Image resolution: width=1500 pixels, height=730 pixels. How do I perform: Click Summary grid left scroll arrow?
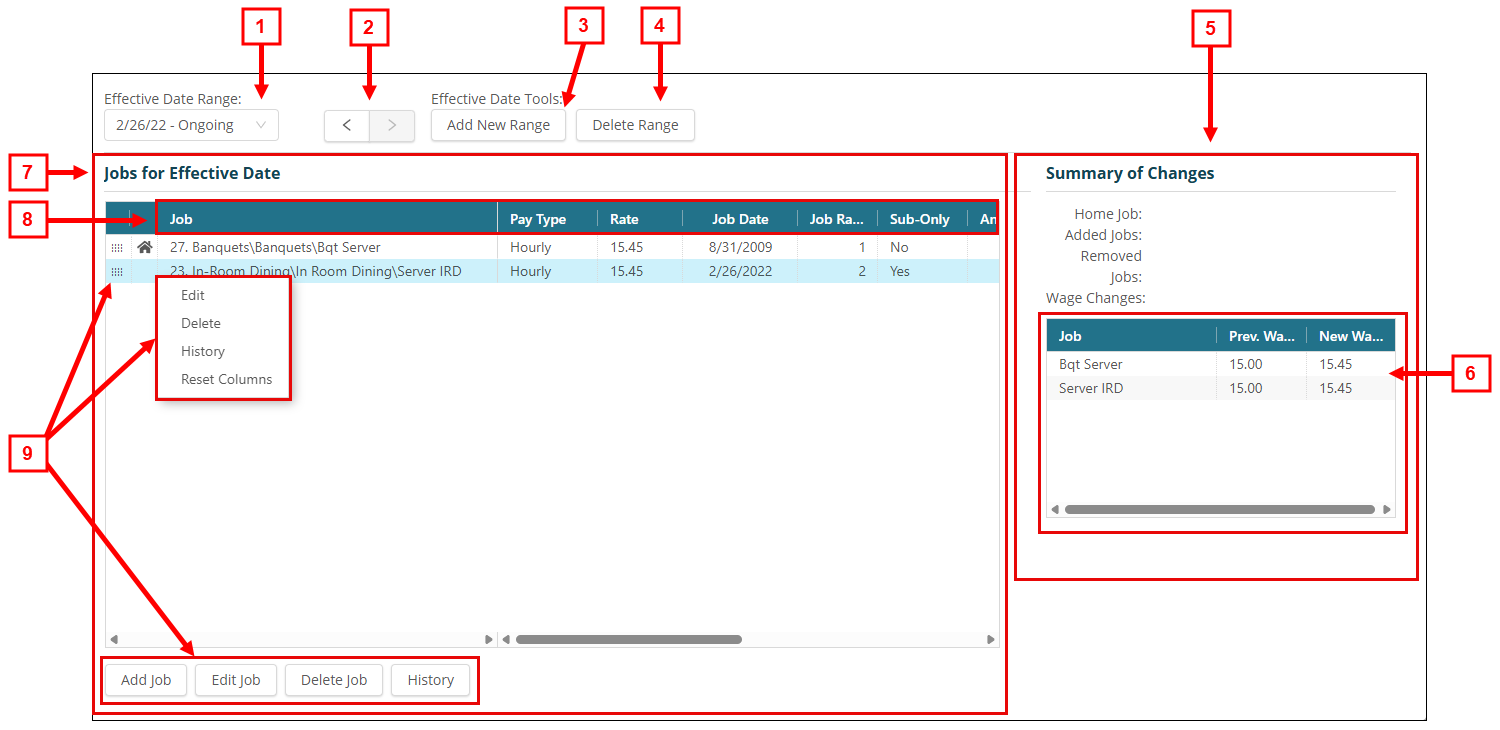1055,509
